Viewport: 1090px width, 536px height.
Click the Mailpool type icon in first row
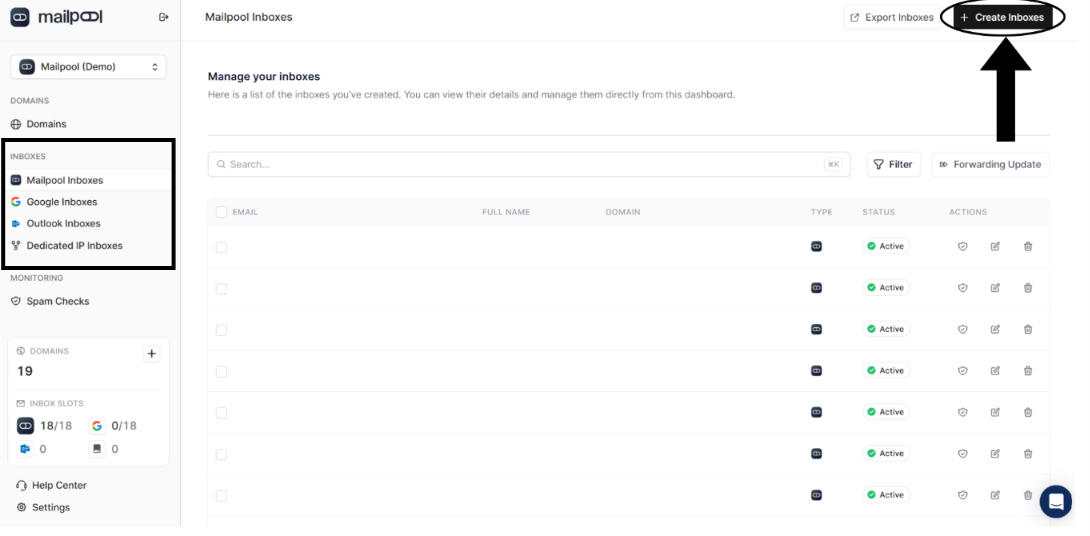click(x=817, y=246)
